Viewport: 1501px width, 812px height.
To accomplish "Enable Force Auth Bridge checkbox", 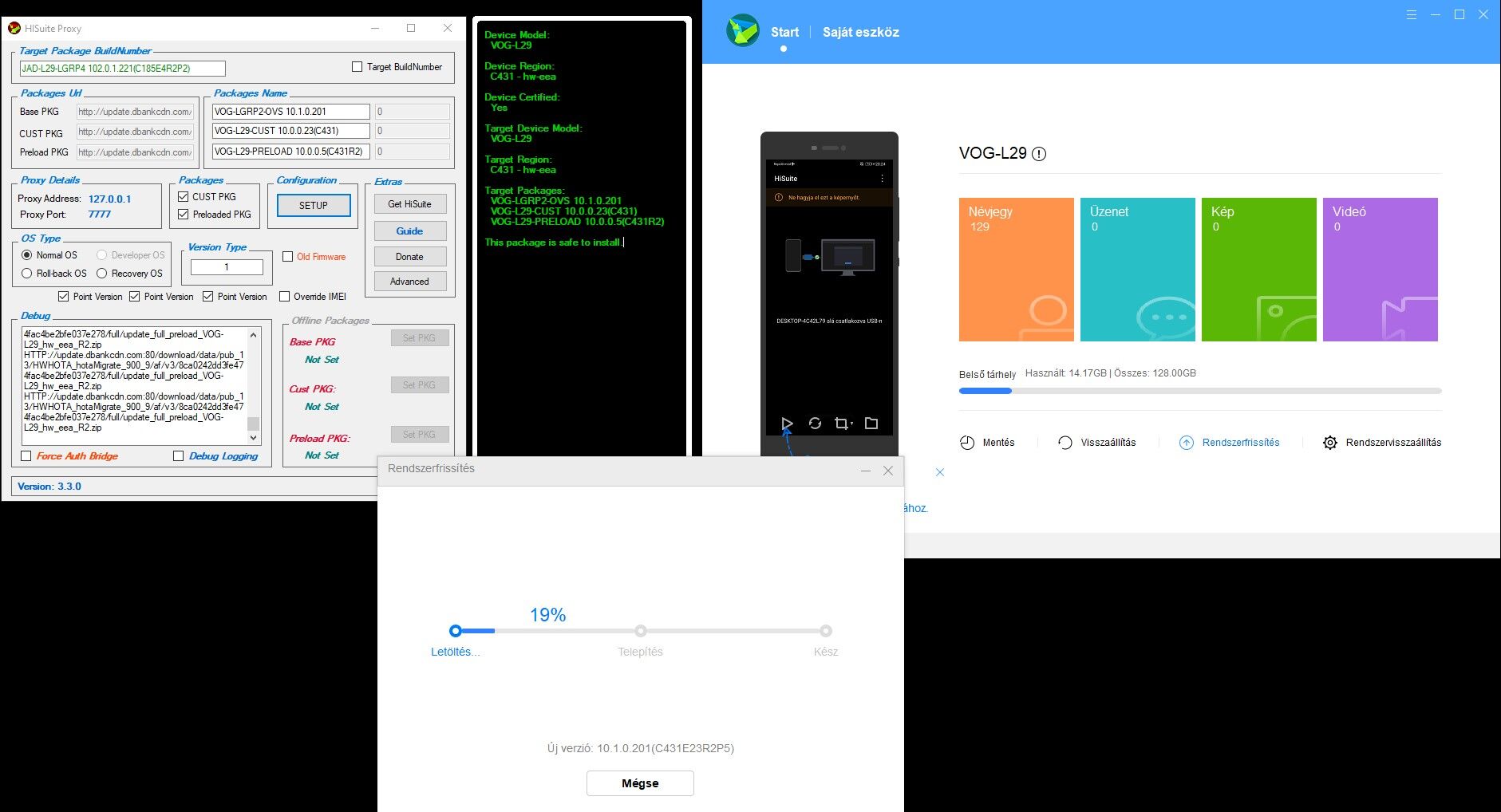I will tap(26, 456).
